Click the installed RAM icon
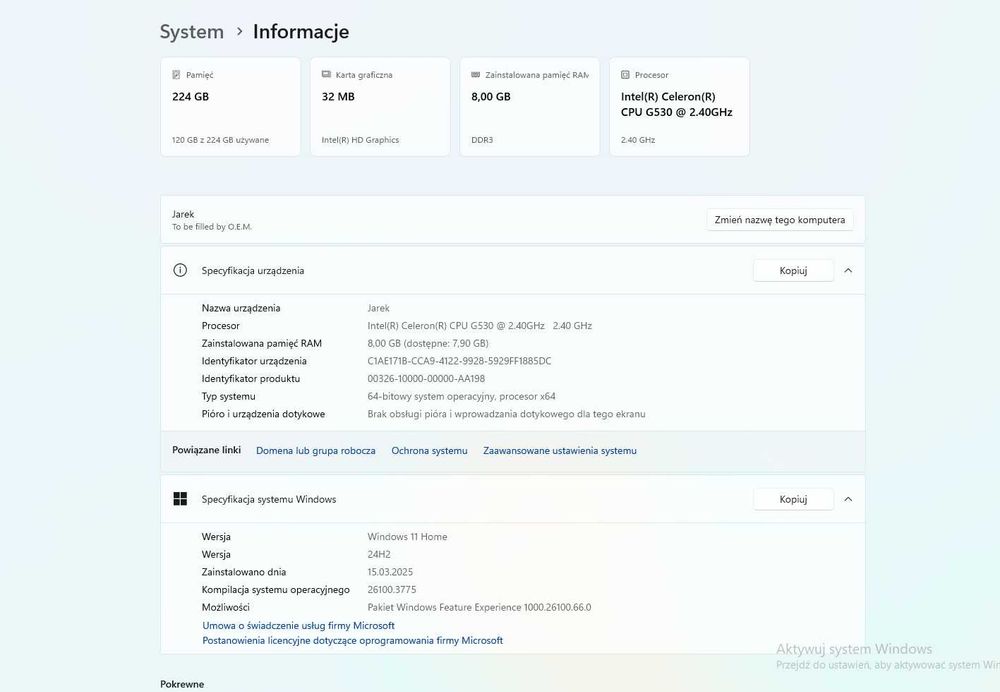Screen dimensions: 1000x692 (476, 75)
